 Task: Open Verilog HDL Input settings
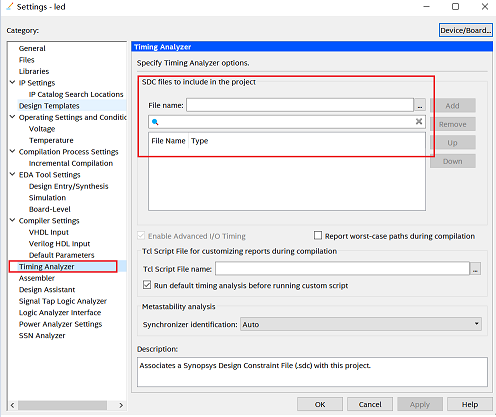coord(59,244)
